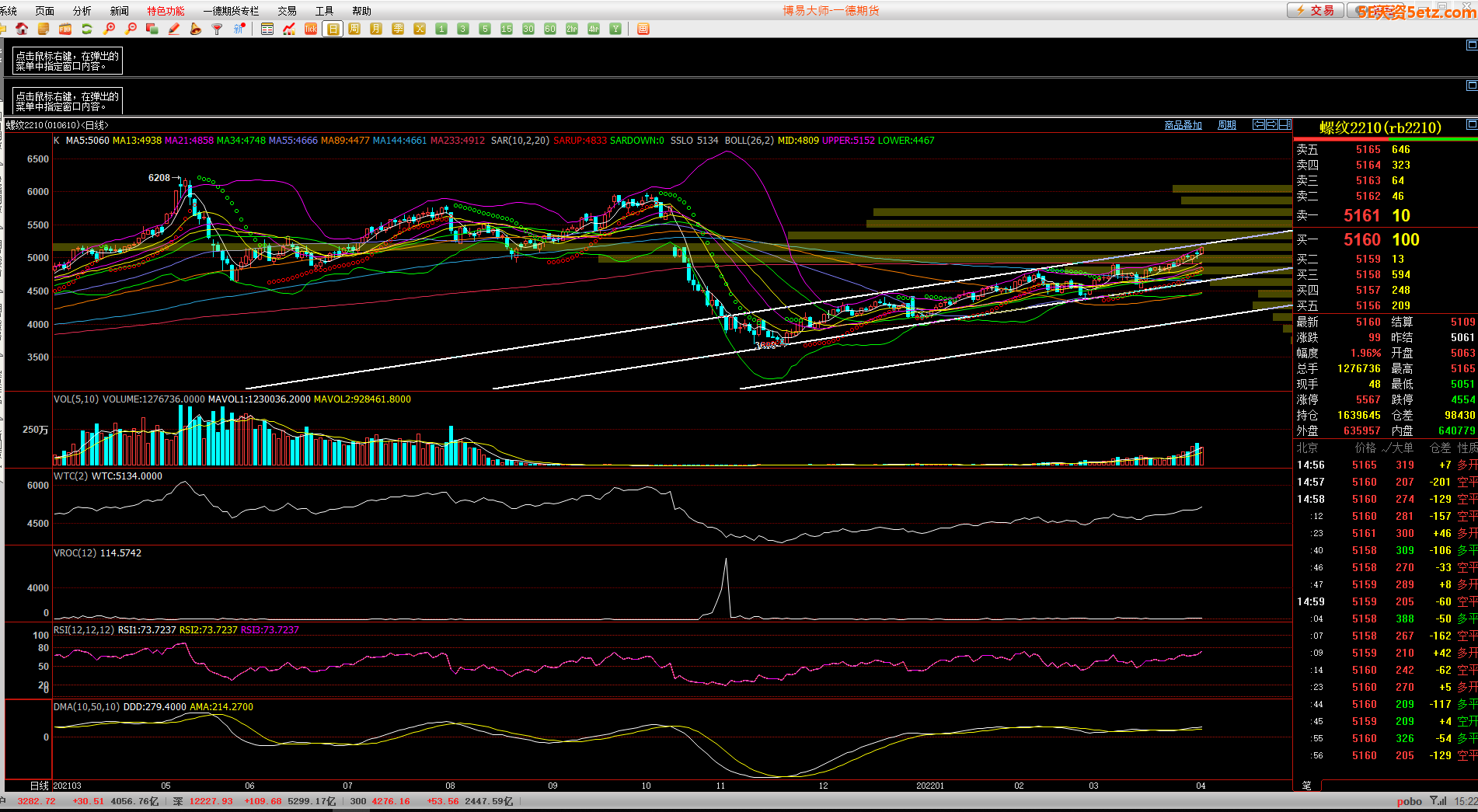
Task: Click the red home icon in toolbar
Action: click(x=22, y=29)
